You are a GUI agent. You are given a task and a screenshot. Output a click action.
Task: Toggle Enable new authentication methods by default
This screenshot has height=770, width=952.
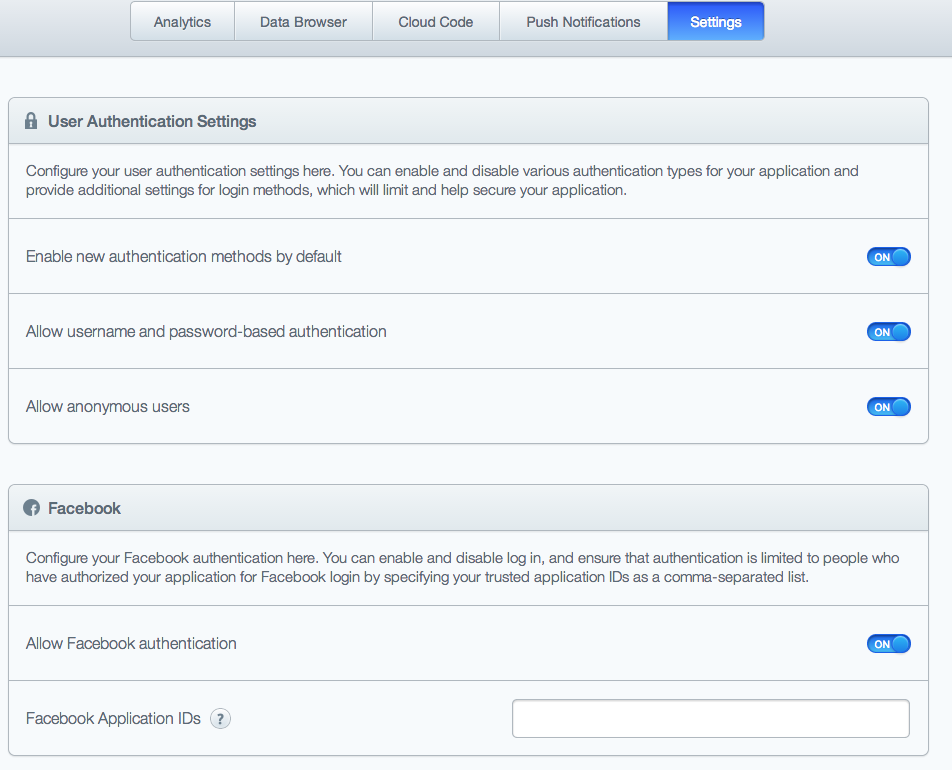(888, 257)
